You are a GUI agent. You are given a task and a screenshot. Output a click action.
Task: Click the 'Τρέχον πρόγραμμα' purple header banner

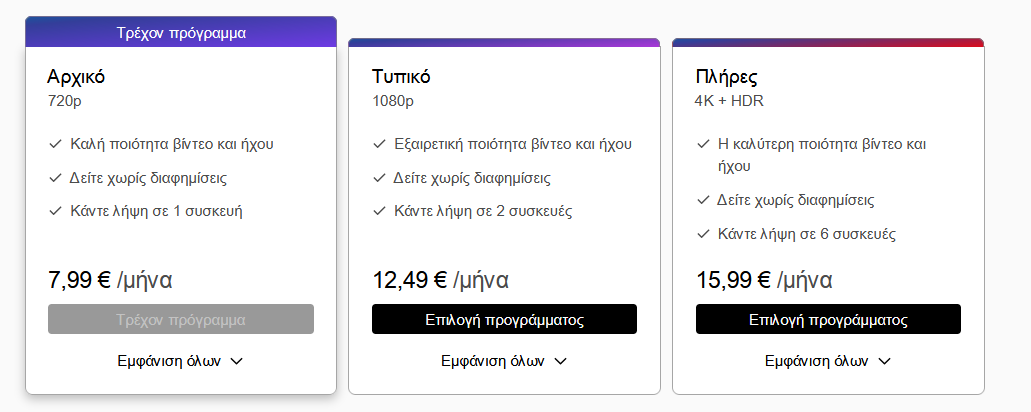tap(181, 32)
